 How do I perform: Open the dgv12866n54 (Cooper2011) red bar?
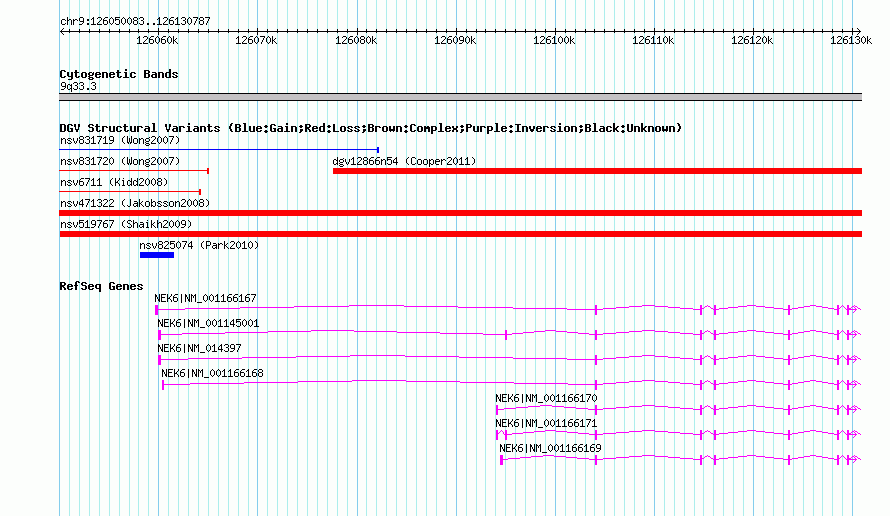[597, 171]
